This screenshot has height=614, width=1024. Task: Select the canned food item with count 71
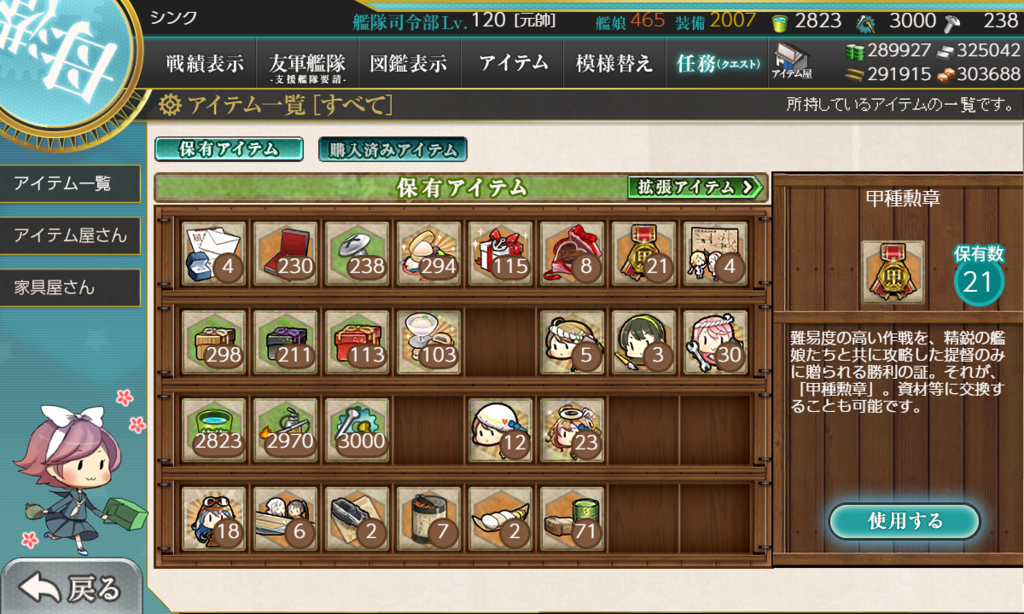coord(571,518)
